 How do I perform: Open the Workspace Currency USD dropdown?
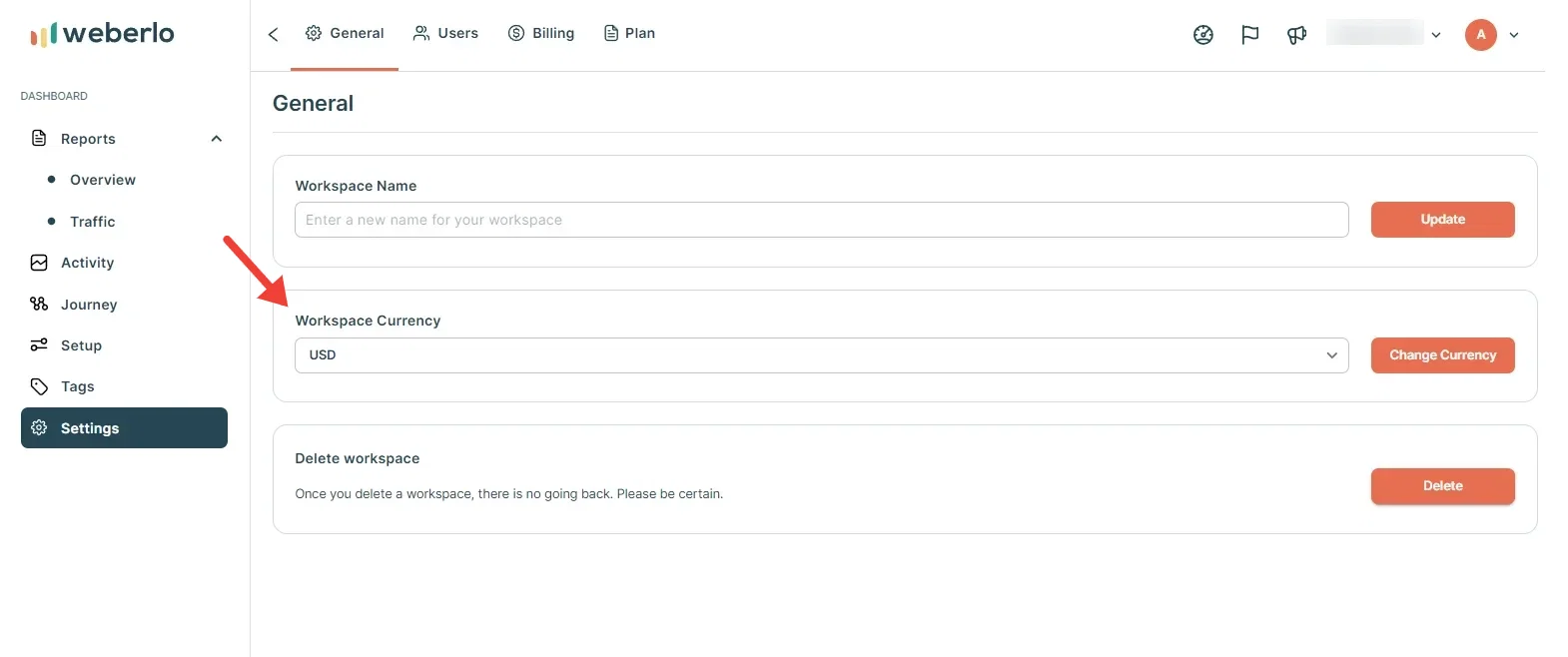click(821, 355)
